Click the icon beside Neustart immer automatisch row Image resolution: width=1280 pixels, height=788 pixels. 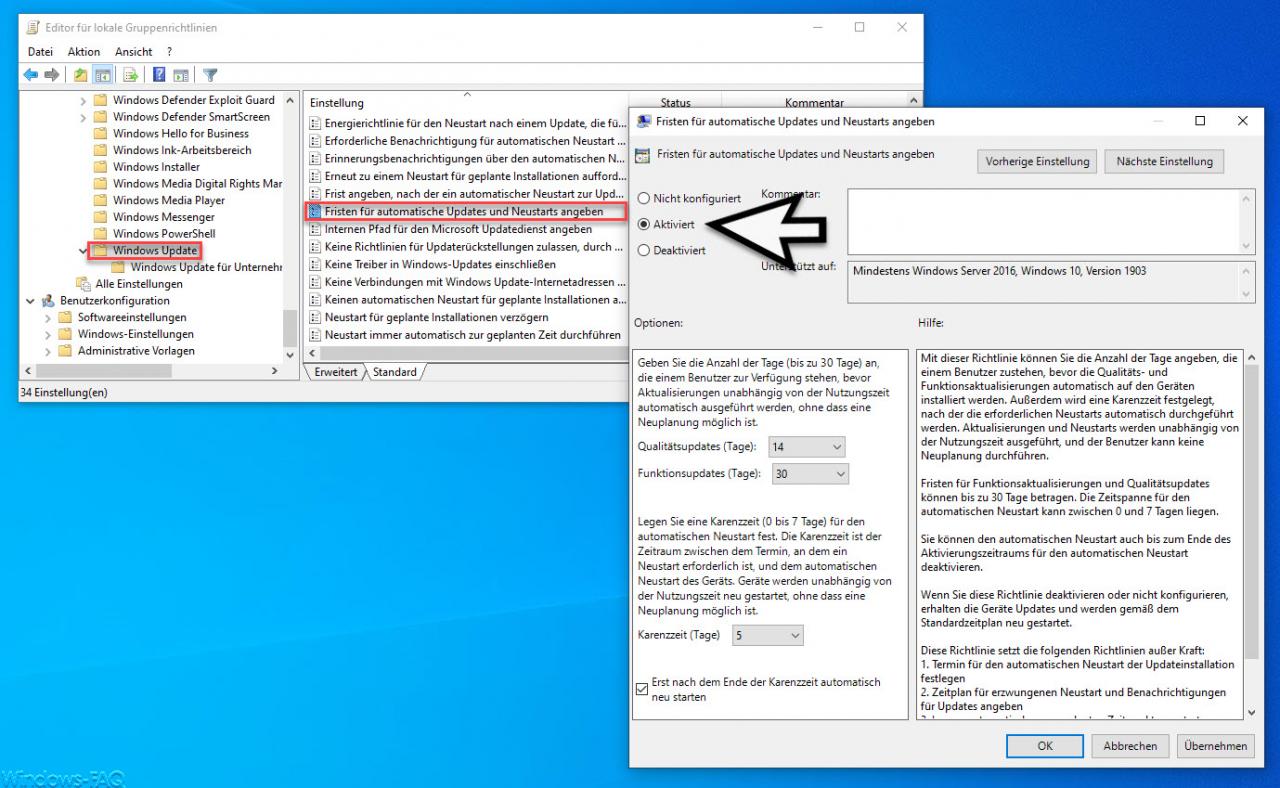tap(315, 335)
